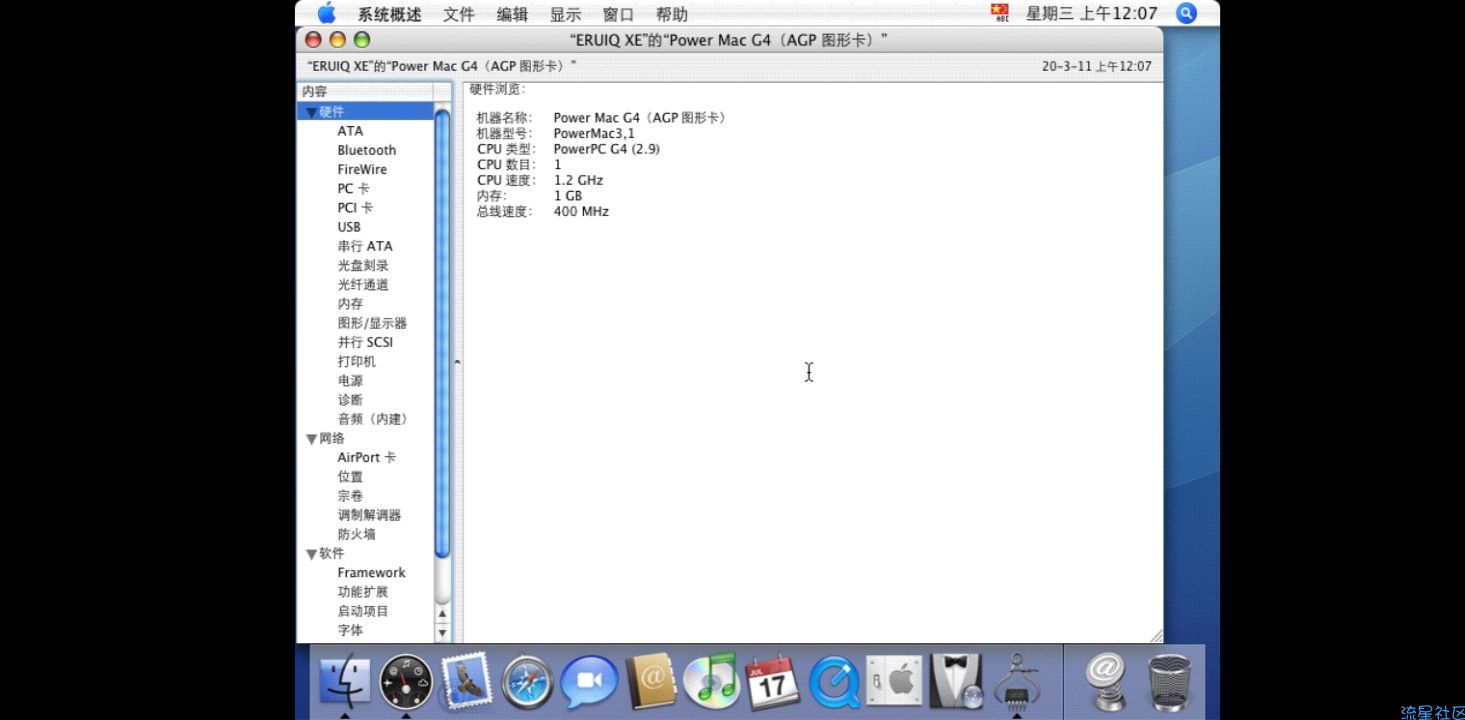
Task: Select 功能扩展 in the sidebar
Action: pyautogui.click(x=363, y=591)
